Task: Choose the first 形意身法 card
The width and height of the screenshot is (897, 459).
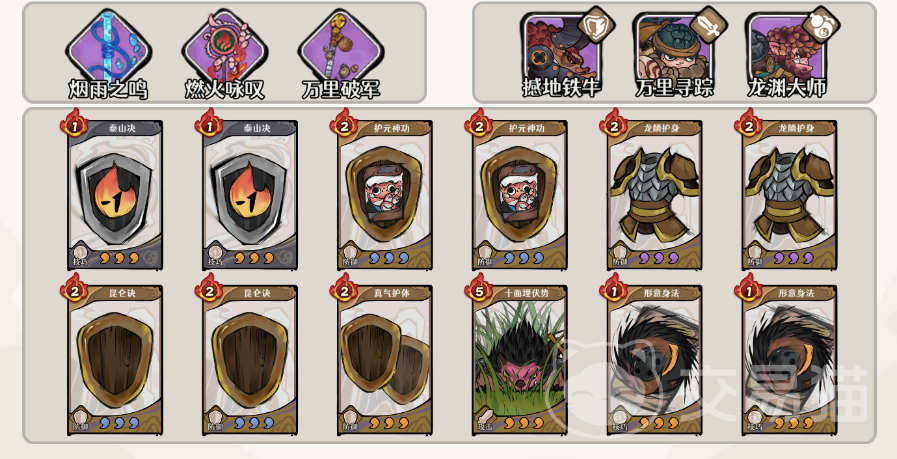Action: point(655,360)
